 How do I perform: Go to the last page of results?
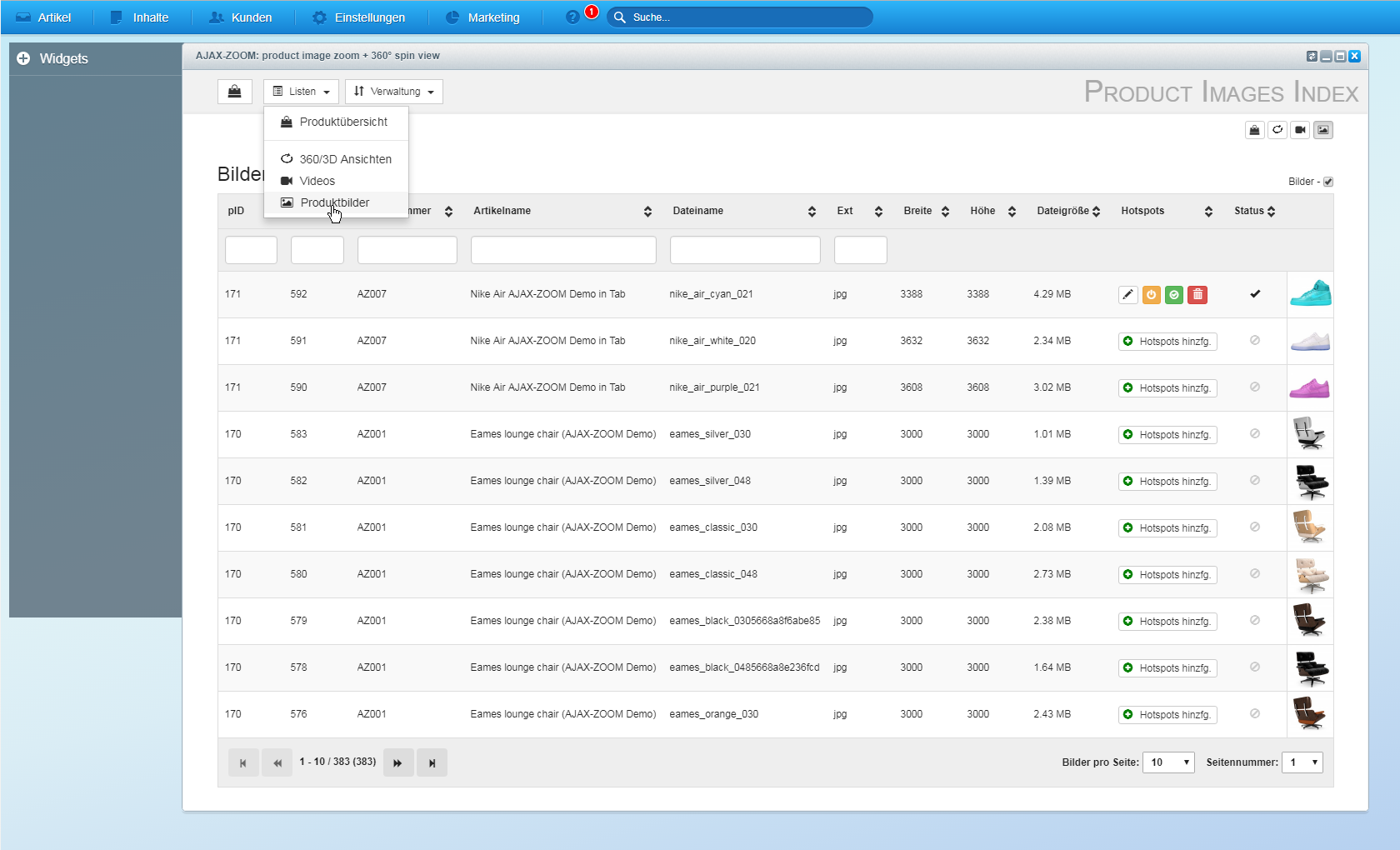432,762
